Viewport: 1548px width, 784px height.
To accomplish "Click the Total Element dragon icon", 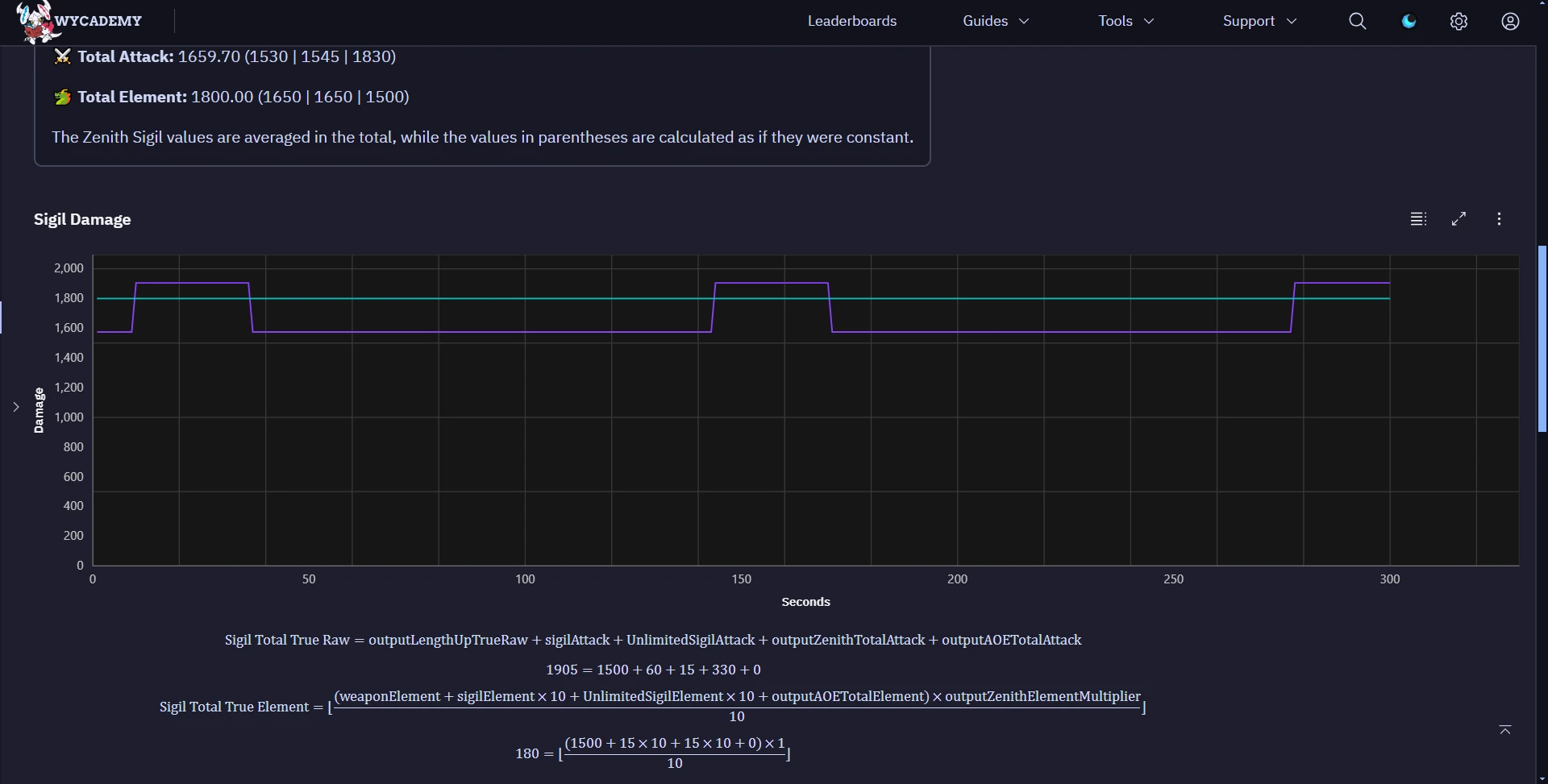I will (x=62, y=97).
